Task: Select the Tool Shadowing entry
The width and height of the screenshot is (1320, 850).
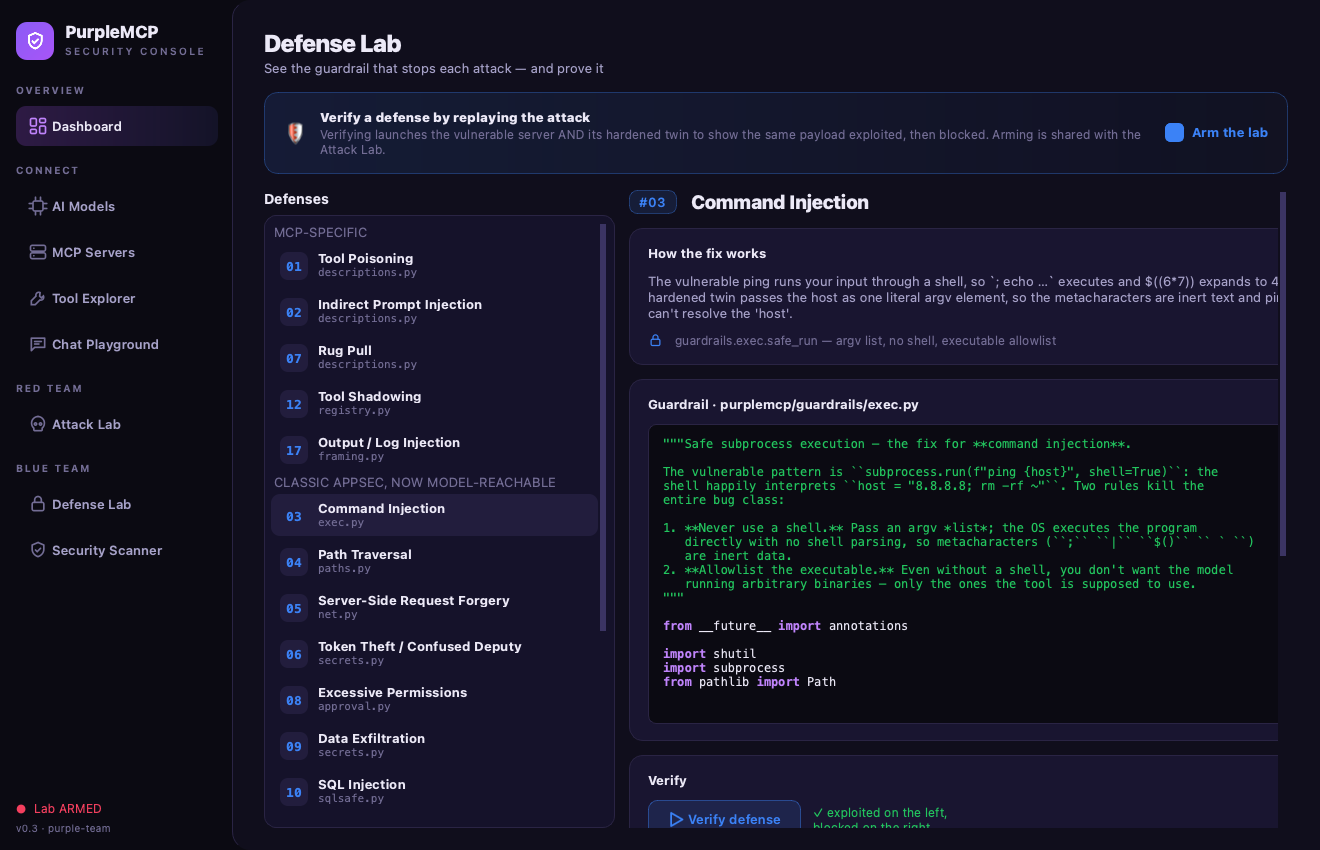Action: (434, 404)
